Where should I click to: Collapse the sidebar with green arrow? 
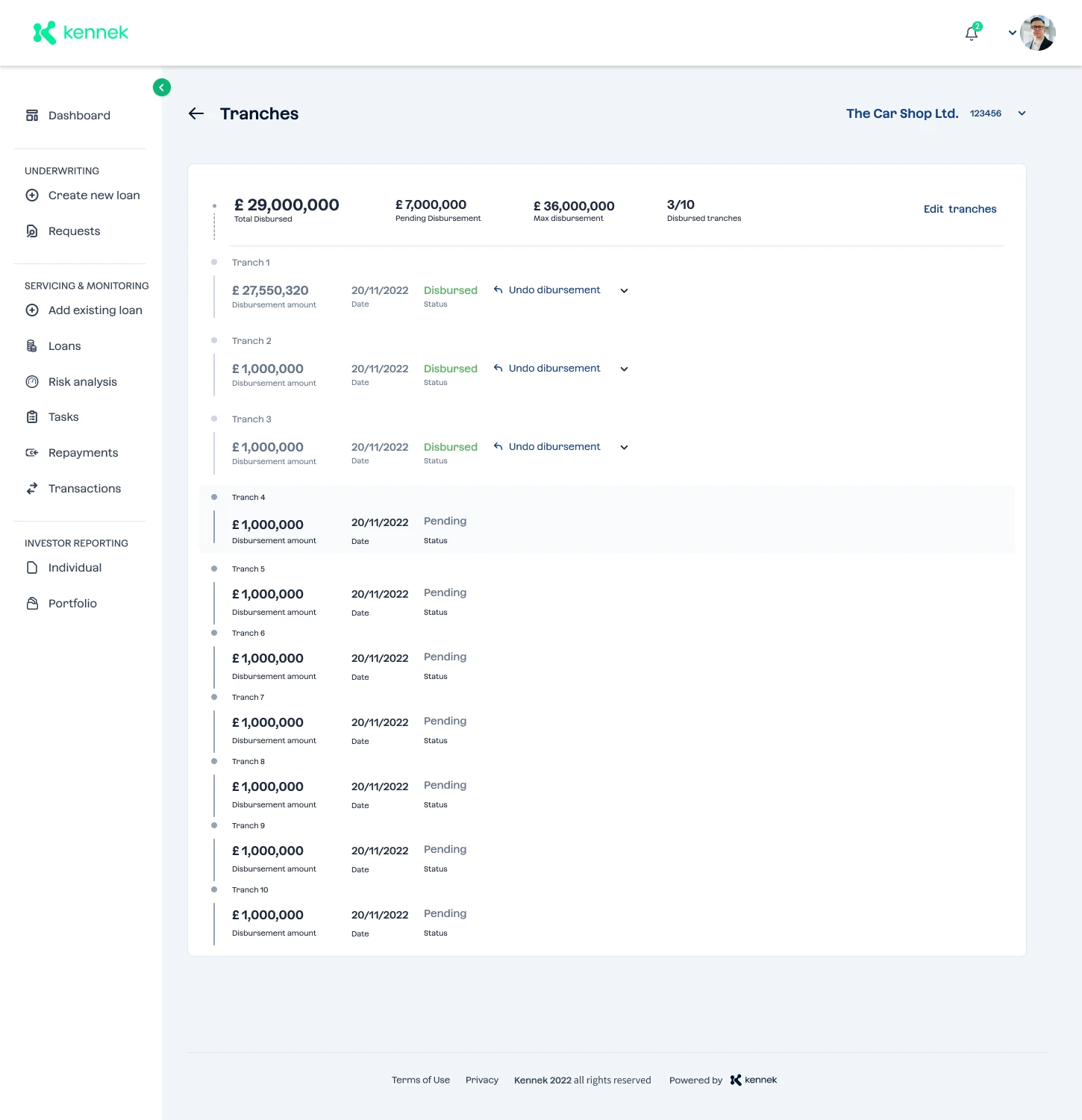tap(162, 87)
